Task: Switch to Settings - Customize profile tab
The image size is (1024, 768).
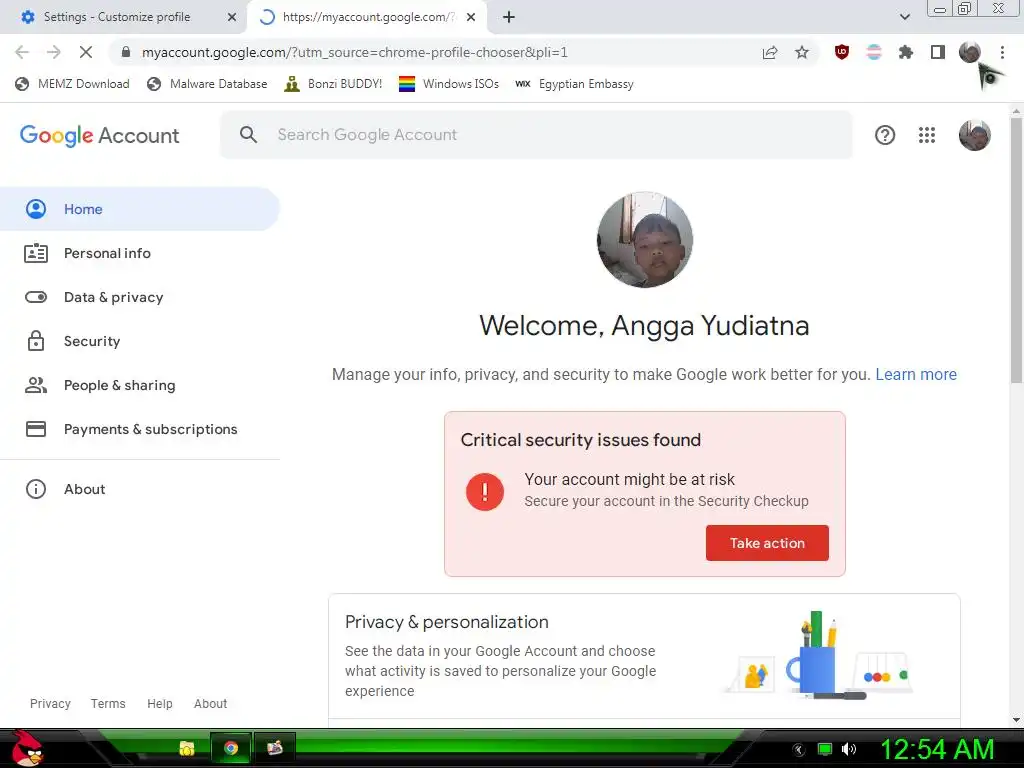Action: tap(124, 17)
